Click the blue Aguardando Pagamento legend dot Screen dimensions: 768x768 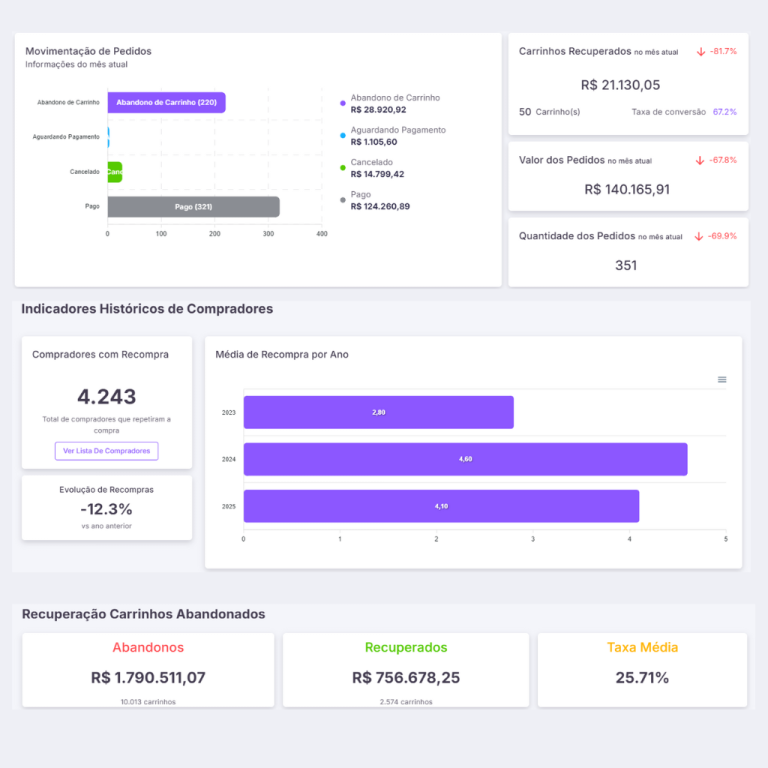pos(343,135)
